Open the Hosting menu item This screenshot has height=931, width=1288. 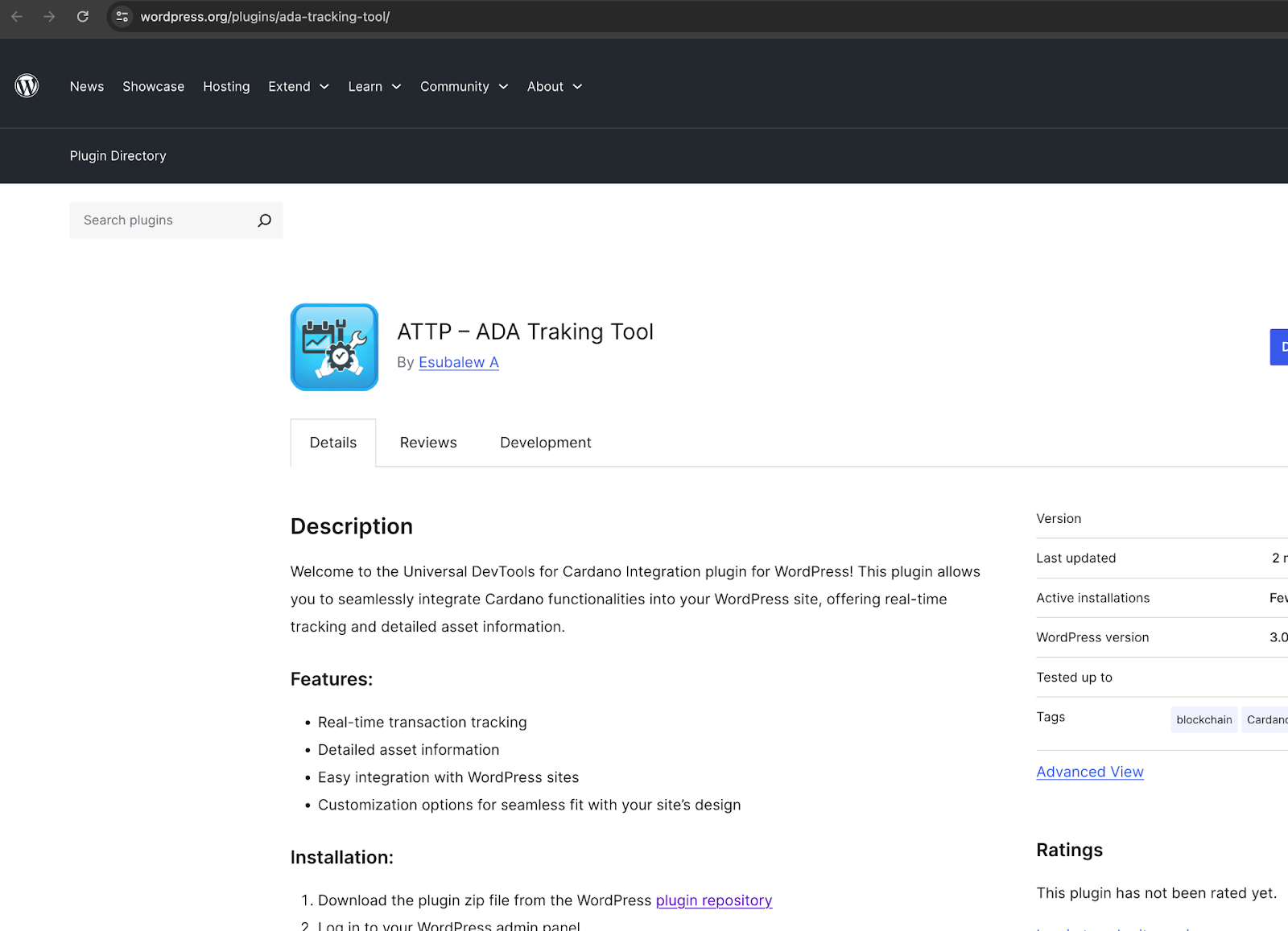(x=226, y=86)
